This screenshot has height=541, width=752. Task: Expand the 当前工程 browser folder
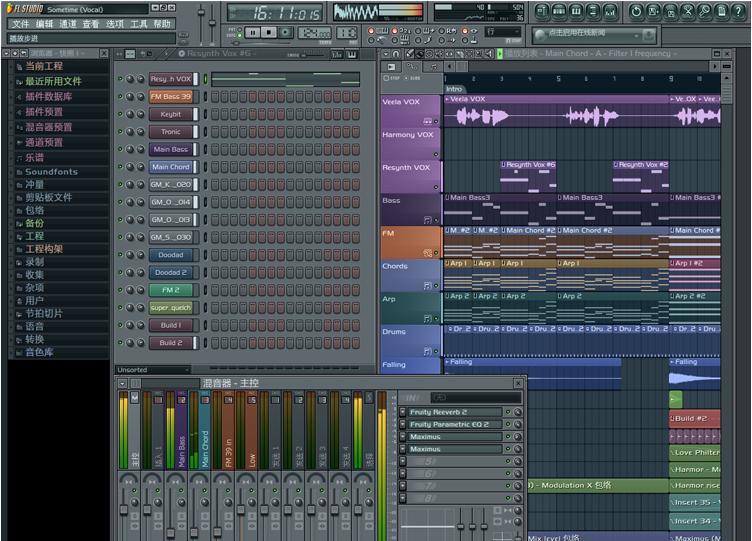click(x=44, y=66)
